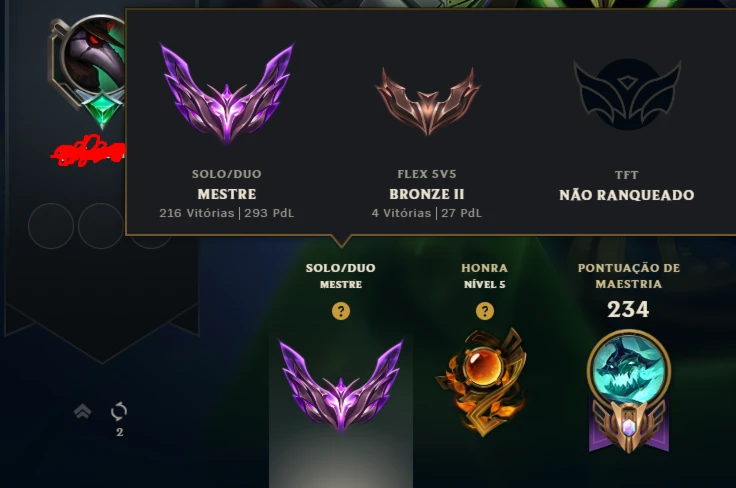Click the SOLO/DUO MESTRE heading
Viewport: 736px width, 488px height.
click(x=341, y=275)
